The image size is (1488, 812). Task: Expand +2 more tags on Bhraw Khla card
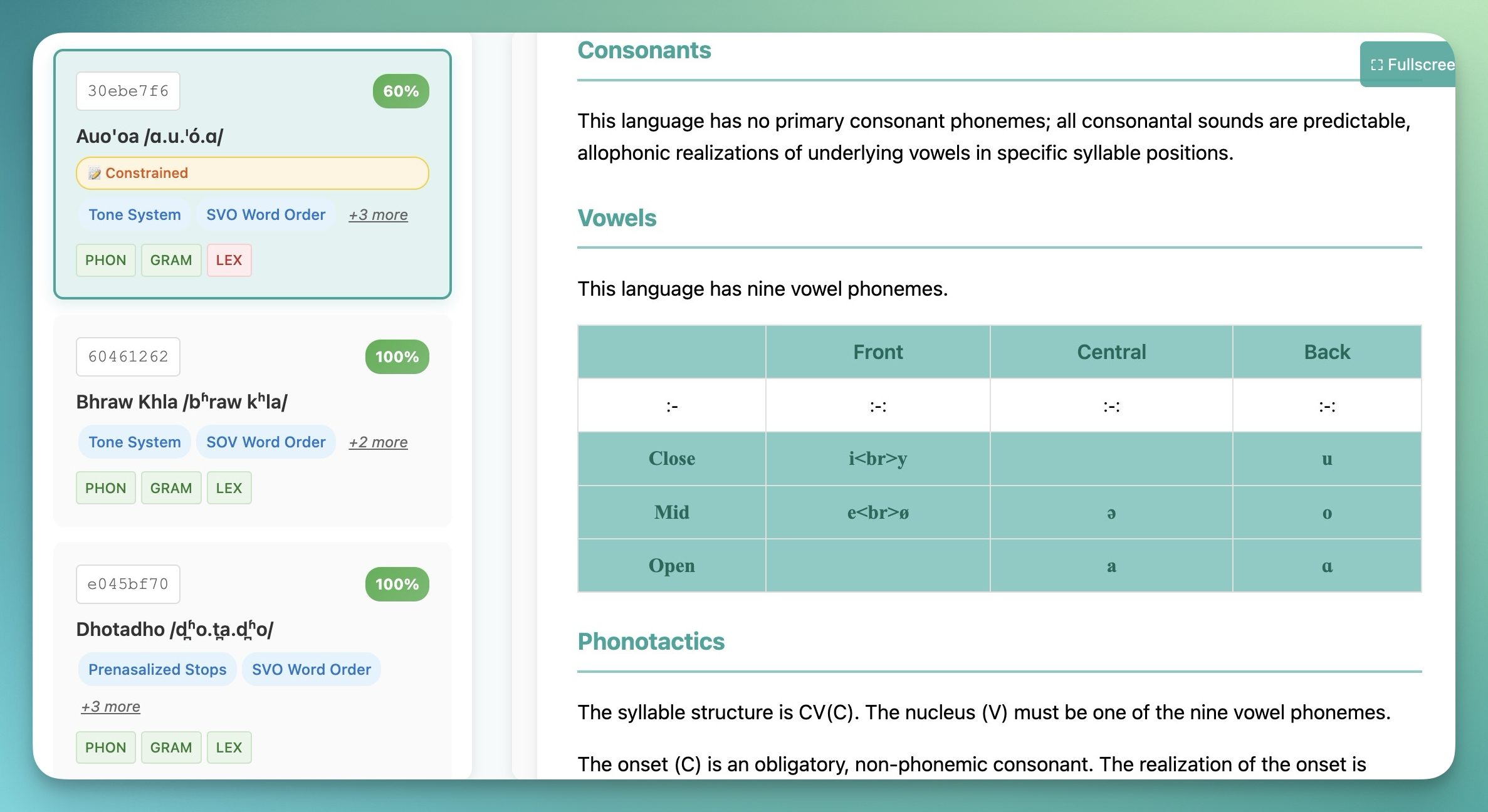[x=378, y=442]
